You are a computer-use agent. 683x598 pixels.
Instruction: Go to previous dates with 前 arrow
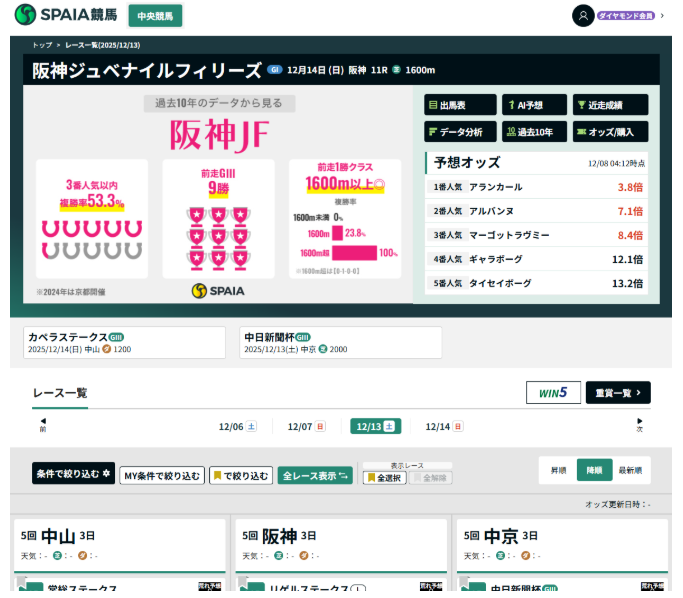tap(43, 425)
